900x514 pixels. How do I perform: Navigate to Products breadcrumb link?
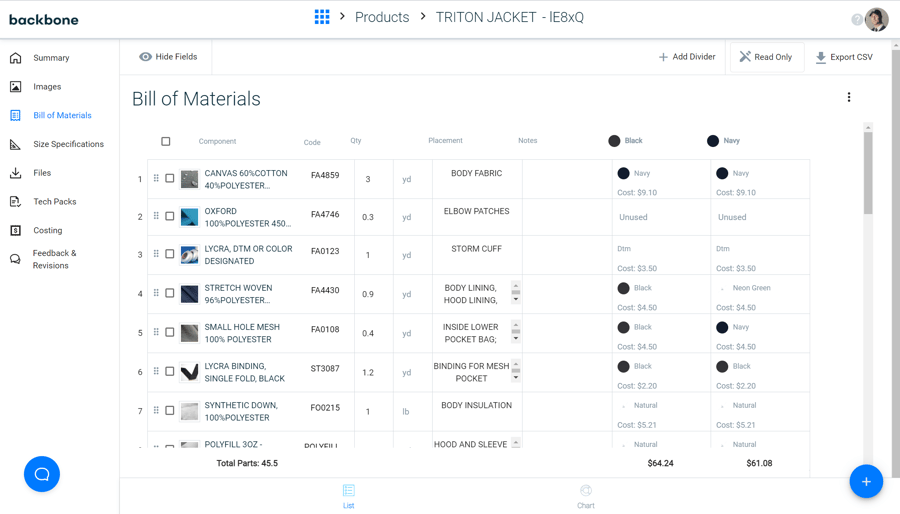click(382, 17)
